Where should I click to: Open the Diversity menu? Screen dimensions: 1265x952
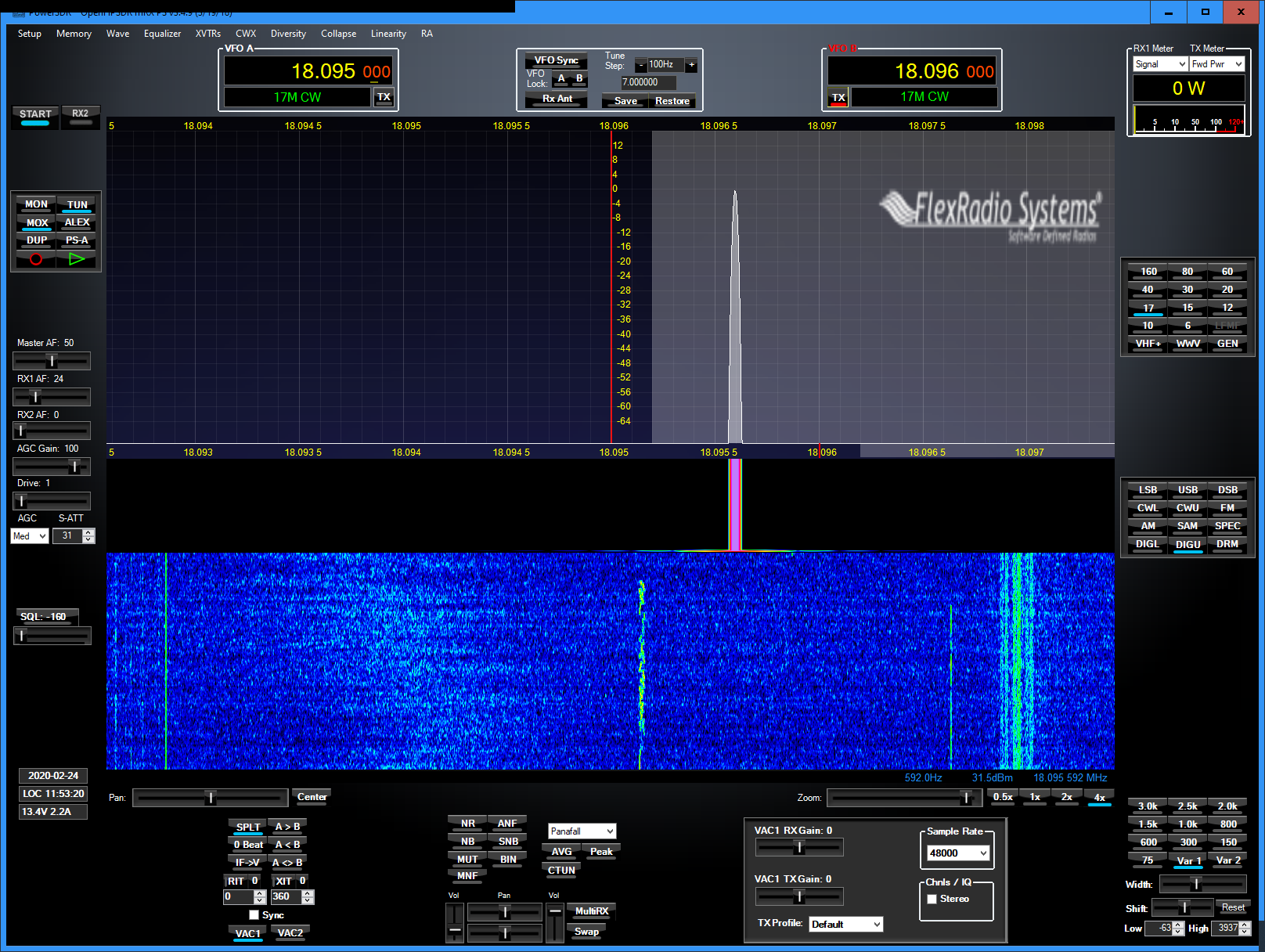(x=288, y=34)
